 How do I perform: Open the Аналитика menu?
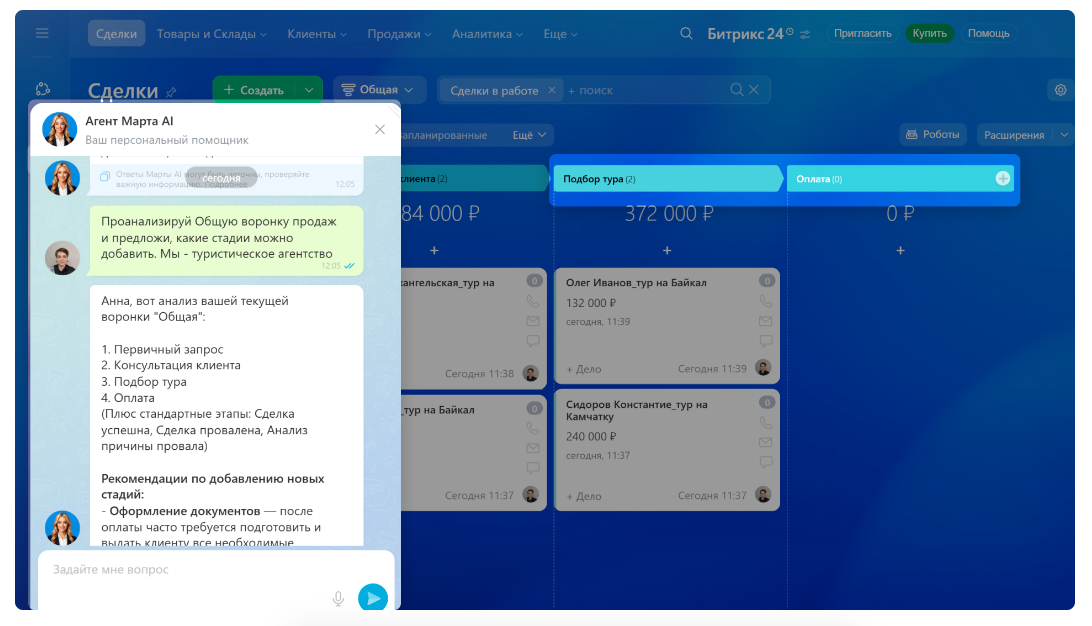point(487,33)
